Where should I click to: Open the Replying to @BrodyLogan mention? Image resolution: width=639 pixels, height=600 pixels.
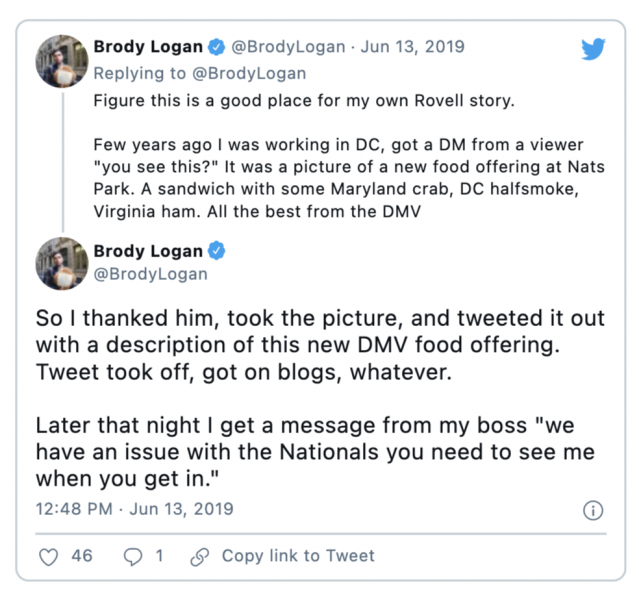249,73
